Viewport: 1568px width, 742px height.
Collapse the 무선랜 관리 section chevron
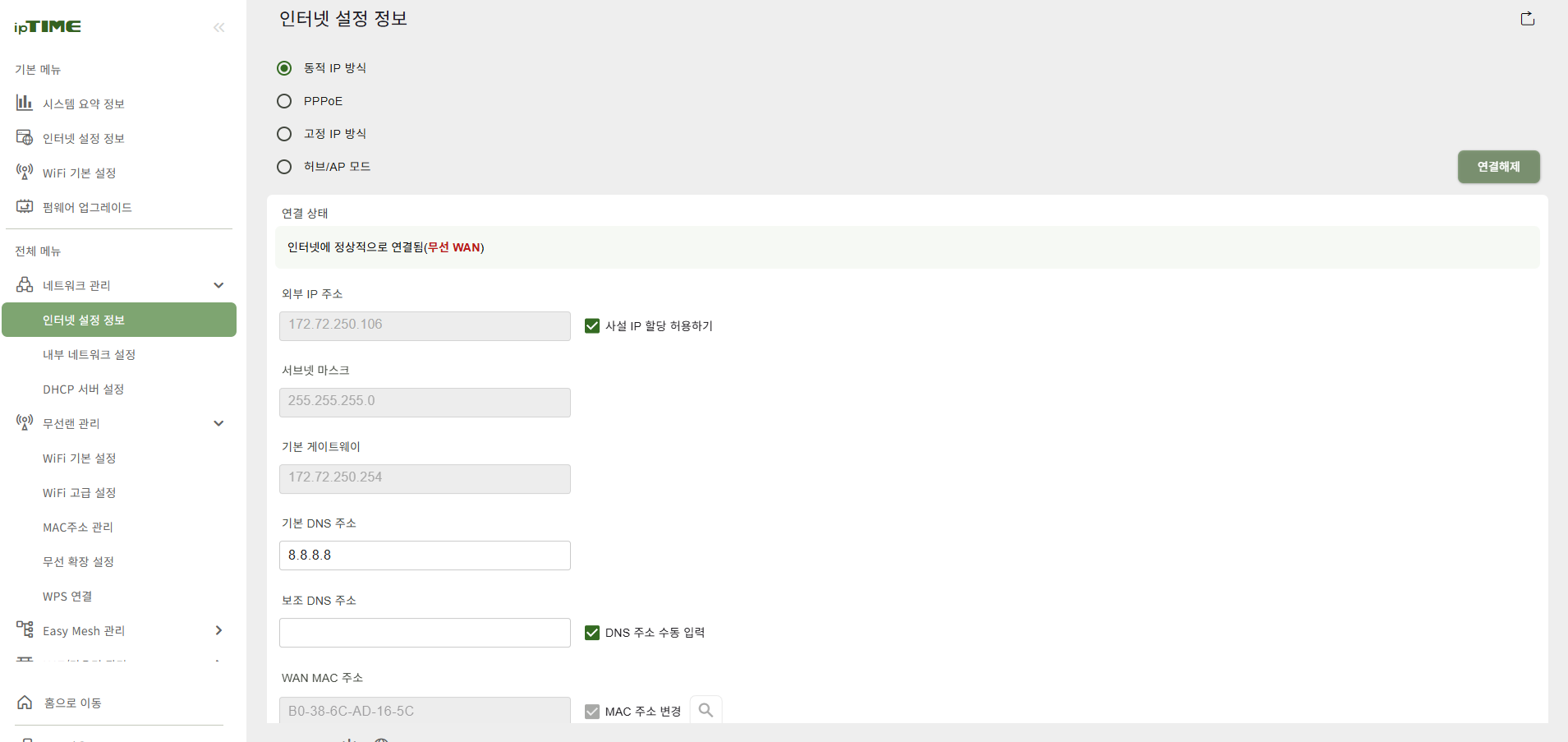point(218,423)
